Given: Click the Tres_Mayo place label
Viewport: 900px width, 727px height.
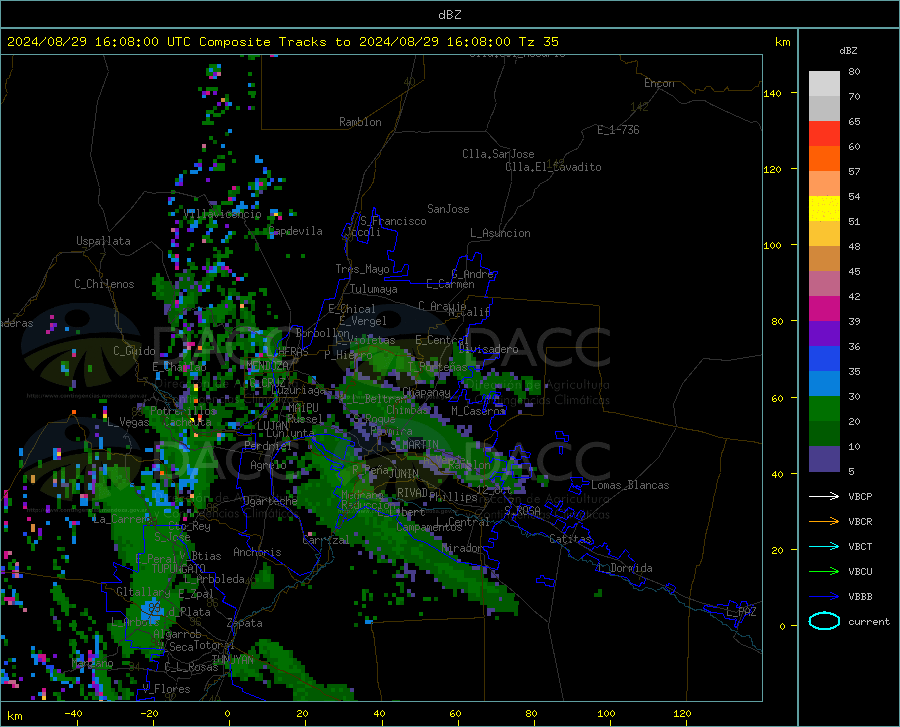Looking at the screenshot, I should tap(362, 269).
